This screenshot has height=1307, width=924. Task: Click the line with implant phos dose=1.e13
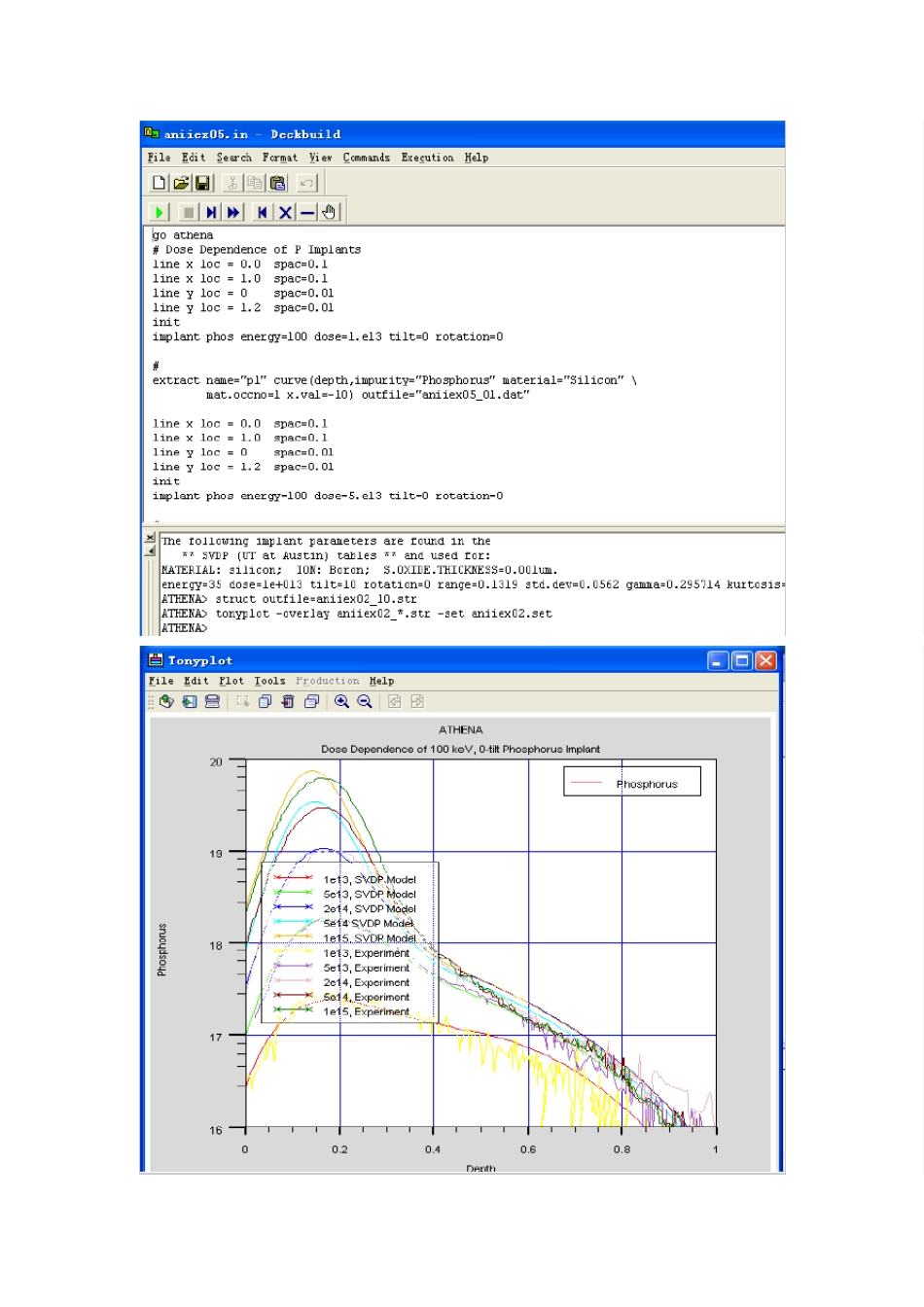(327, 336)
